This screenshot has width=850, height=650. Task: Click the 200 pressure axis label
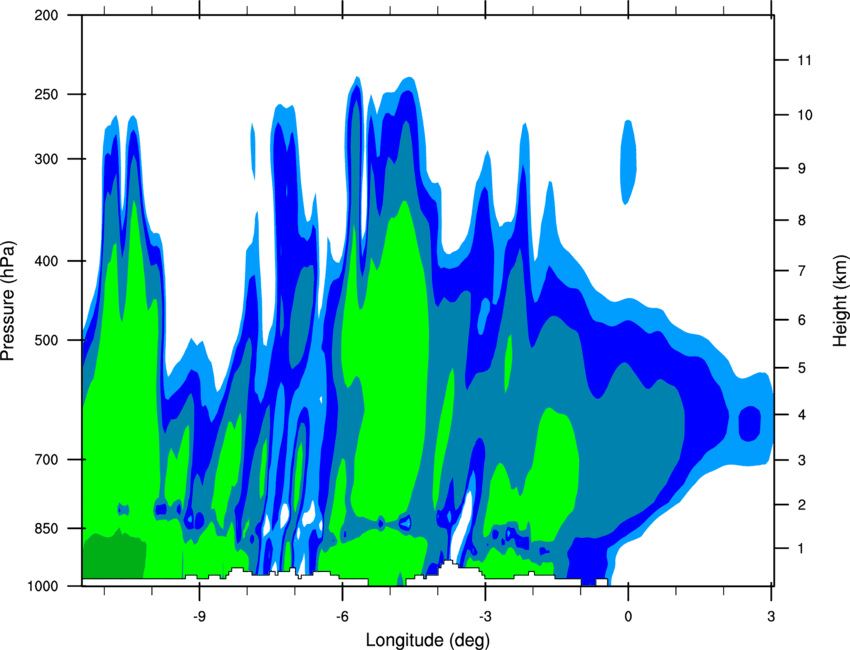point(46,15)
